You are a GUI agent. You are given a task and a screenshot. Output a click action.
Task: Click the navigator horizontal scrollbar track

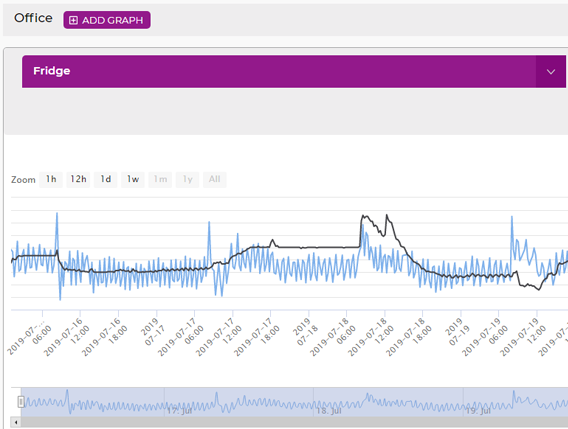click(294, 422)
